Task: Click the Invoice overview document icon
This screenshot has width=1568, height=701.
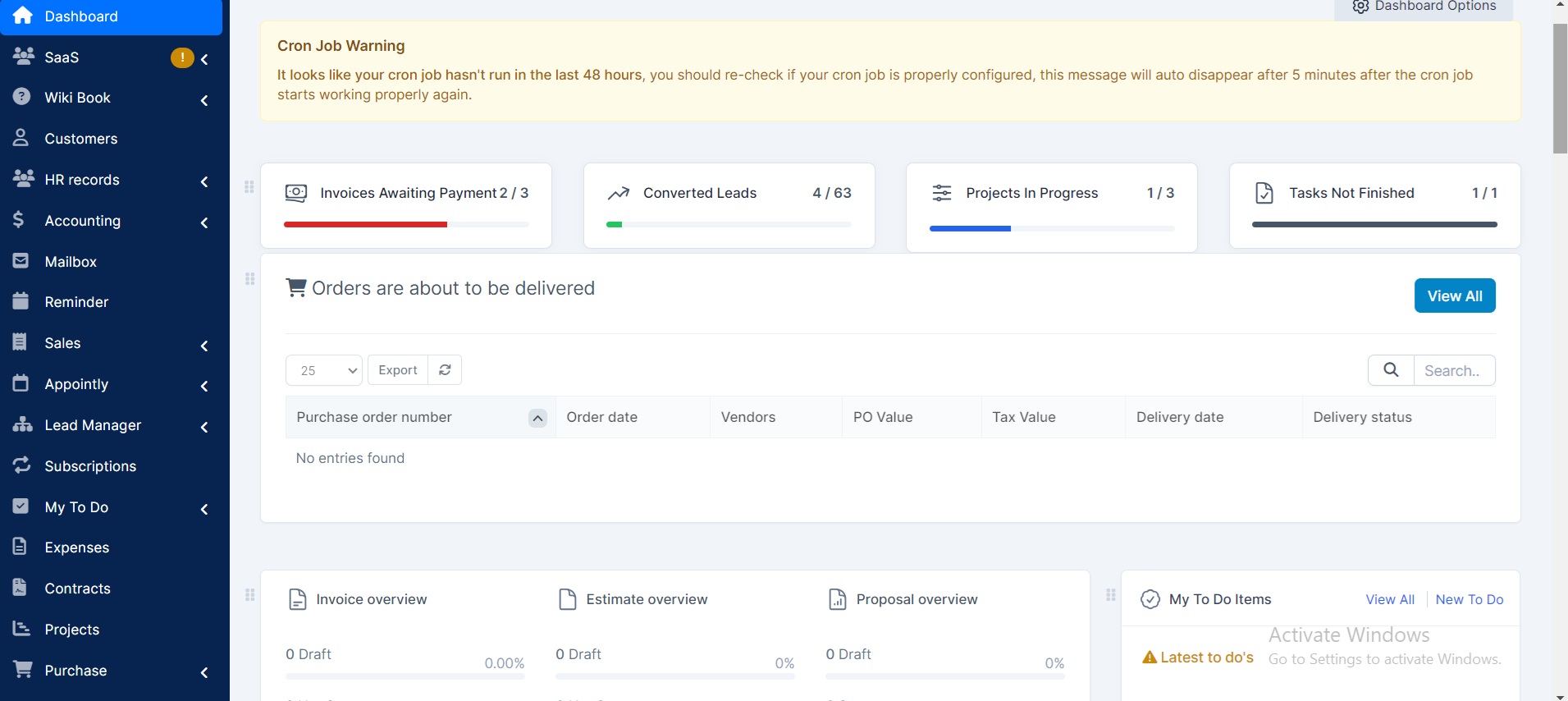Action: [x=298, y=599]
